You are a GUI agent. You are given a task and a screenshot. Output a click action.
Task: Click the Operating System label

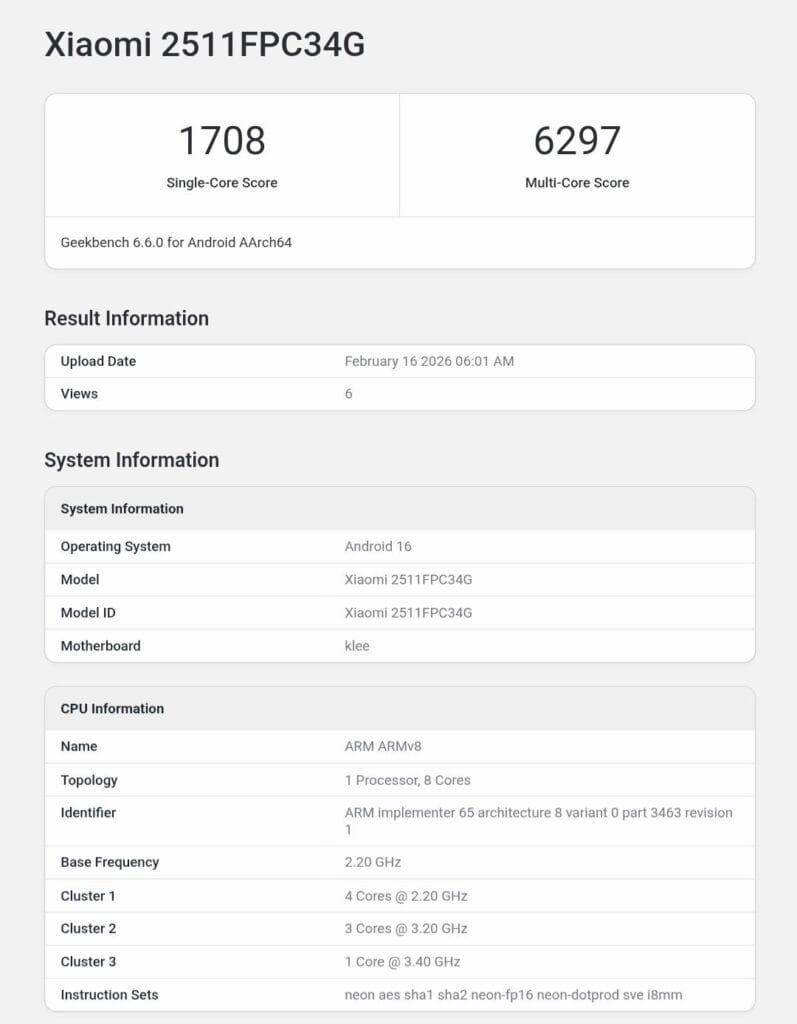pos(116,547)
